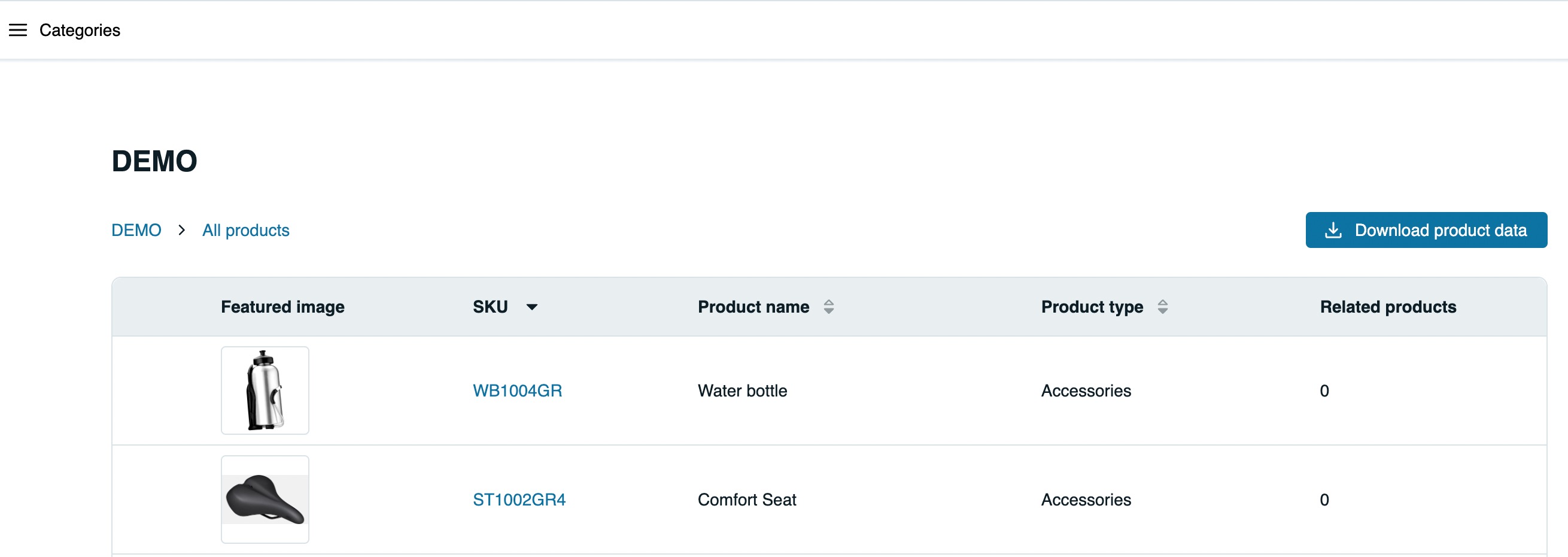This screenshot has height=557, width=1568.
Task: Sort by Product type arrows
Action: (1163, 307)
